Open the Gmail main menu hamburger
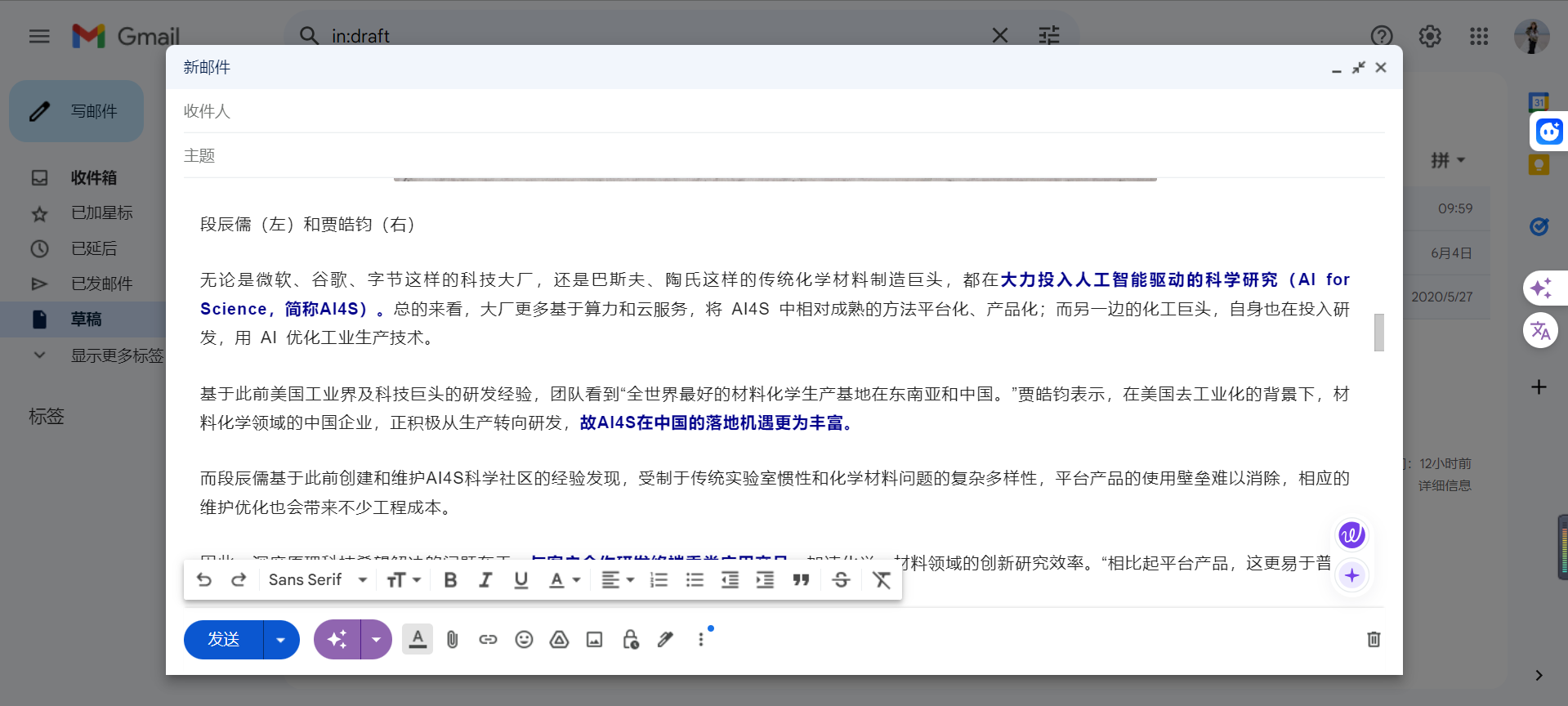This screenshot has height=706, width=1568. point(39,36)
